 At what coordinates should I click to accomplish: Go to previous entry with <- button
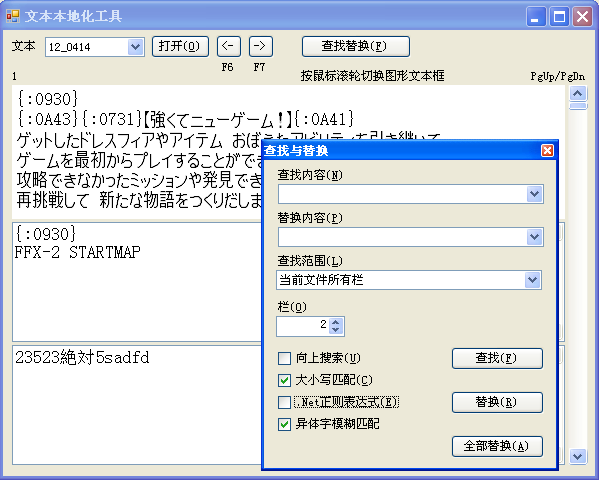coord(229,47)
